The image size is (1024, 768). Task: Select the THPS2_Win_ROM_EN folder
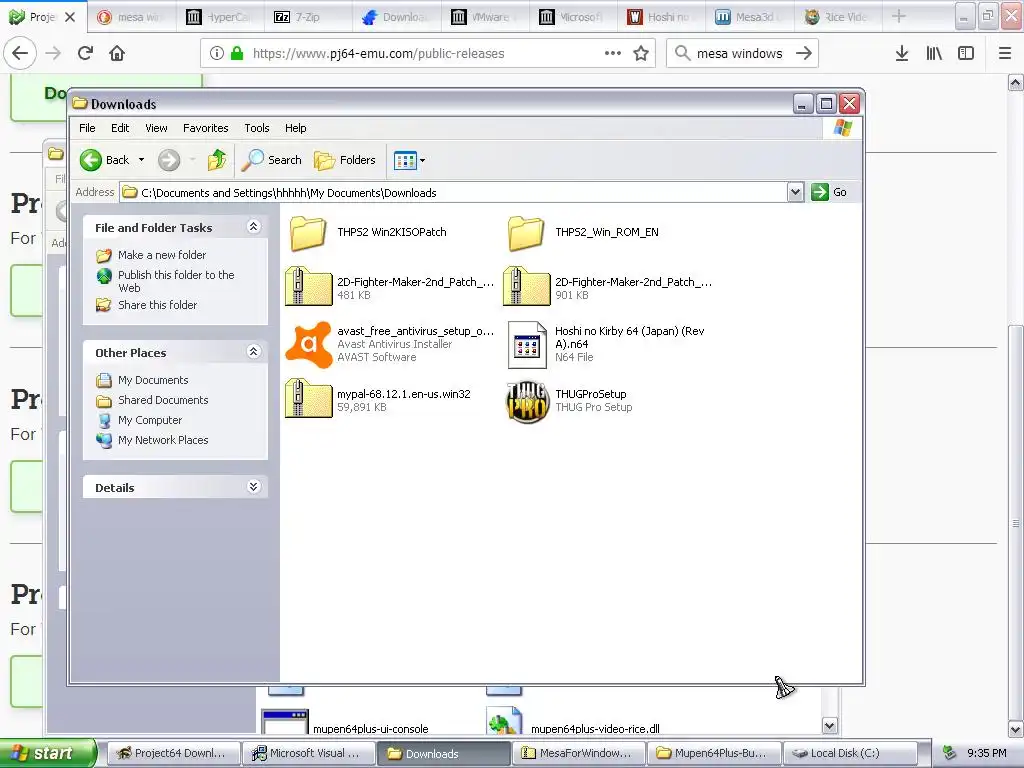click(583, 232)
